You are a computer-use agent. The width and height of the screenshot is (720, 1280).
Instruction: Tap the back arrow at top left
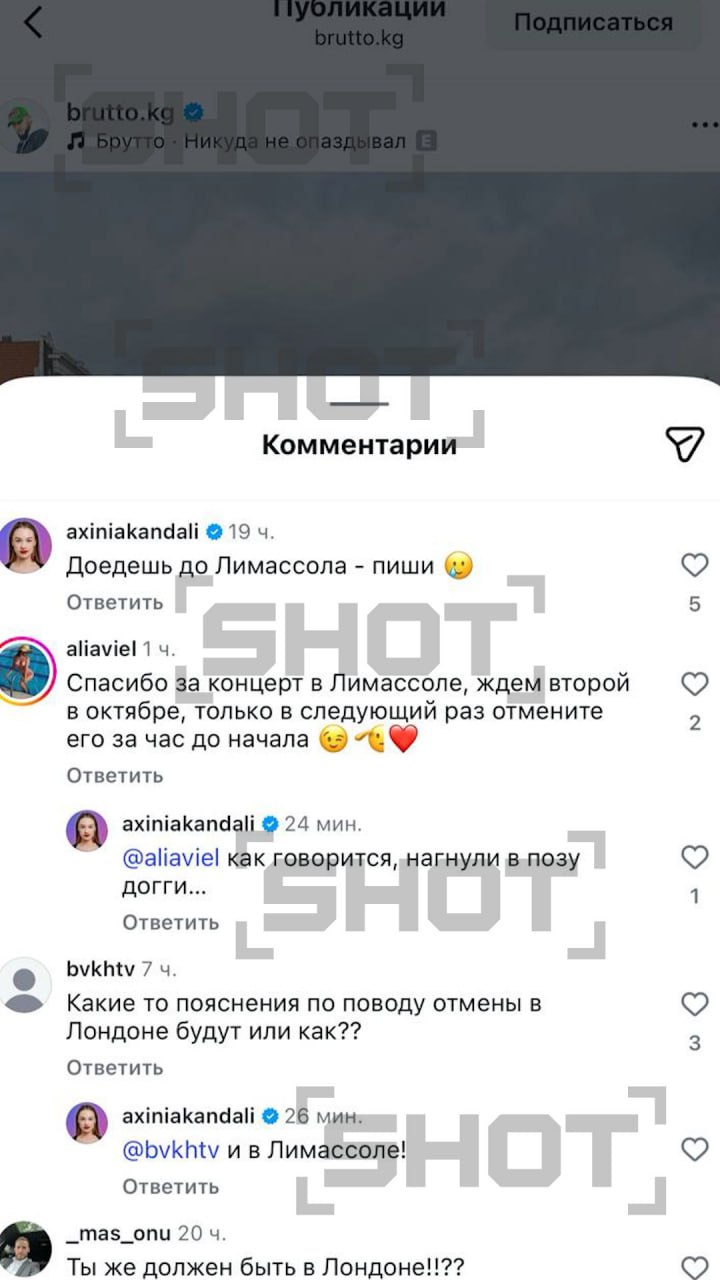pos(33,21)
